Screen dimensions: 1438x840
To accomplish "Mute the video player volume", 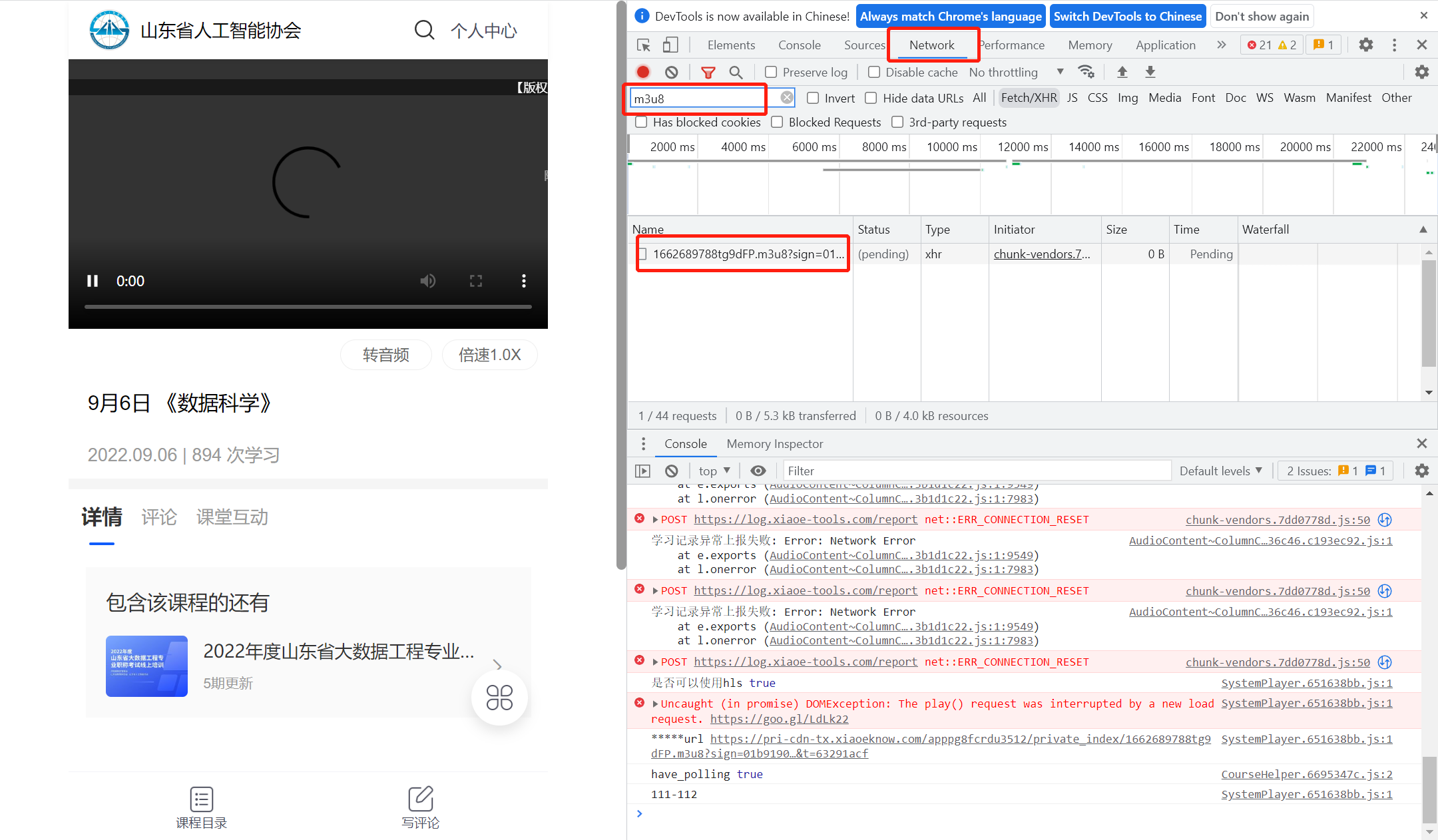I will [427, 281].
